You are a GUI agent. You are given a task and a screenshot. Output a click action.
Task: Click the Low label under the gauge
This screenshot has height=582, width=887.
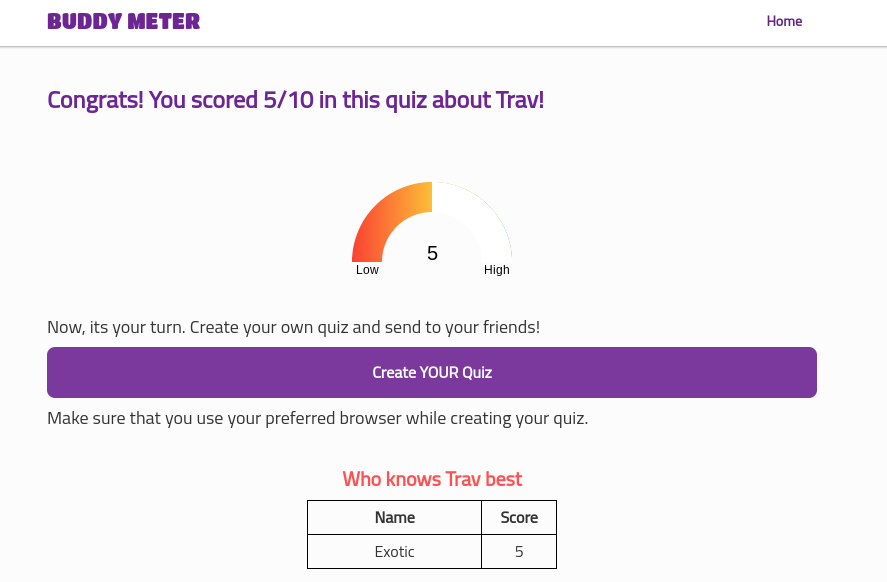367,270
